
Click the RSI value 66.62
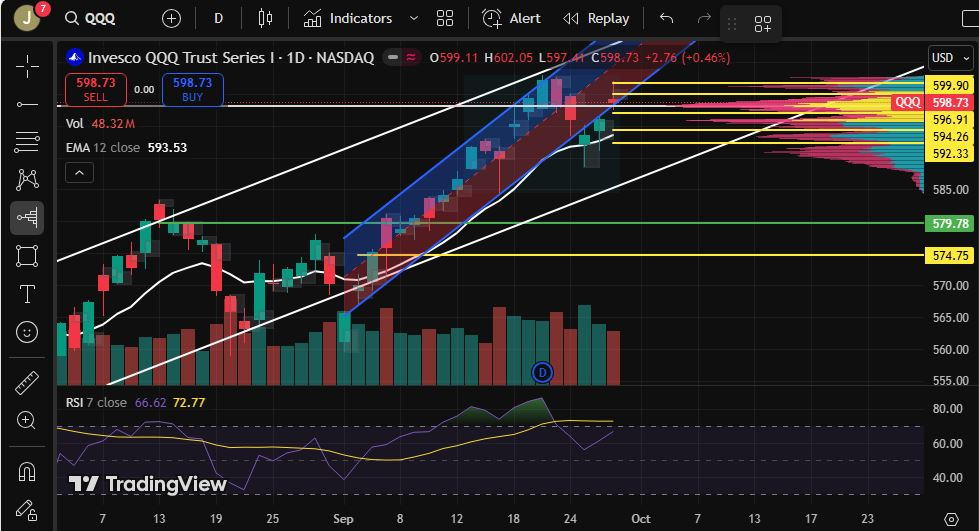pos(150,402)
